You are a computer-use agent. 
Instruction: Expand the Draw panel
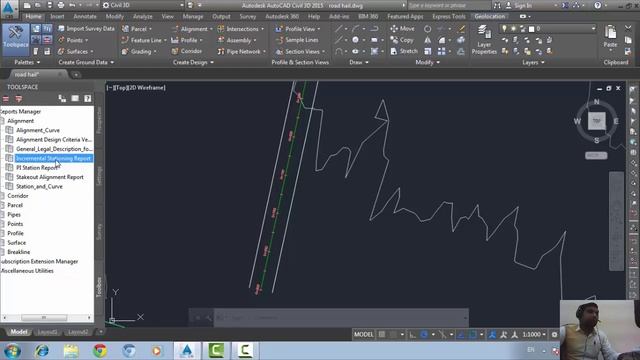tap(359, 62)
